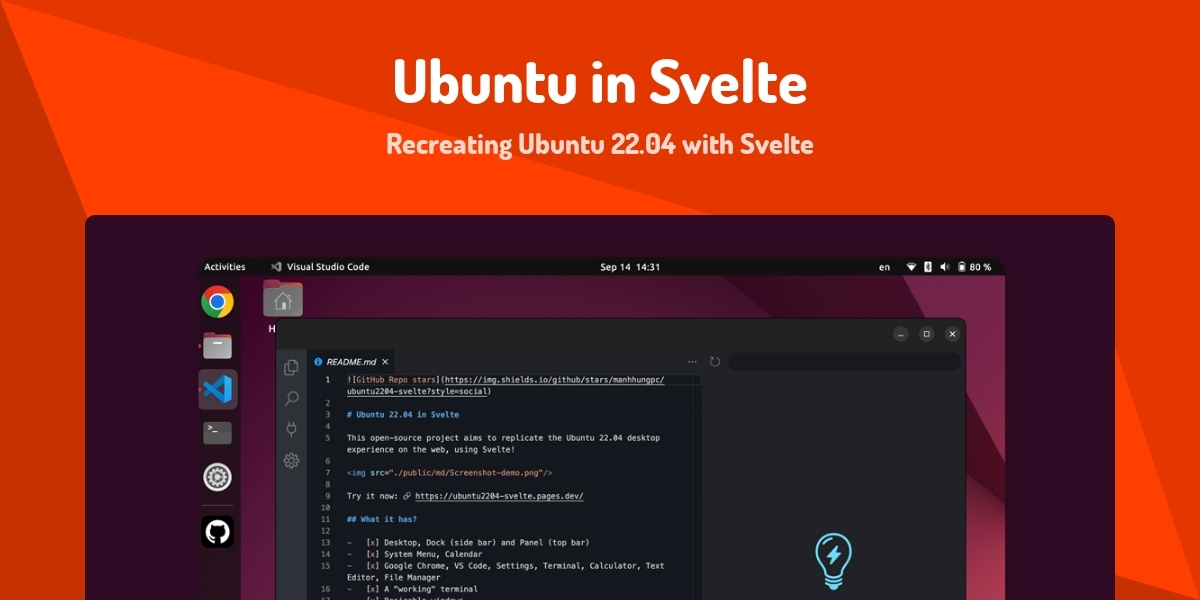The height and width of the screenshot is (600, 1200).
Task: Click the "Desktop, Dock (side bar)" list line
Action: coord(469,543)
